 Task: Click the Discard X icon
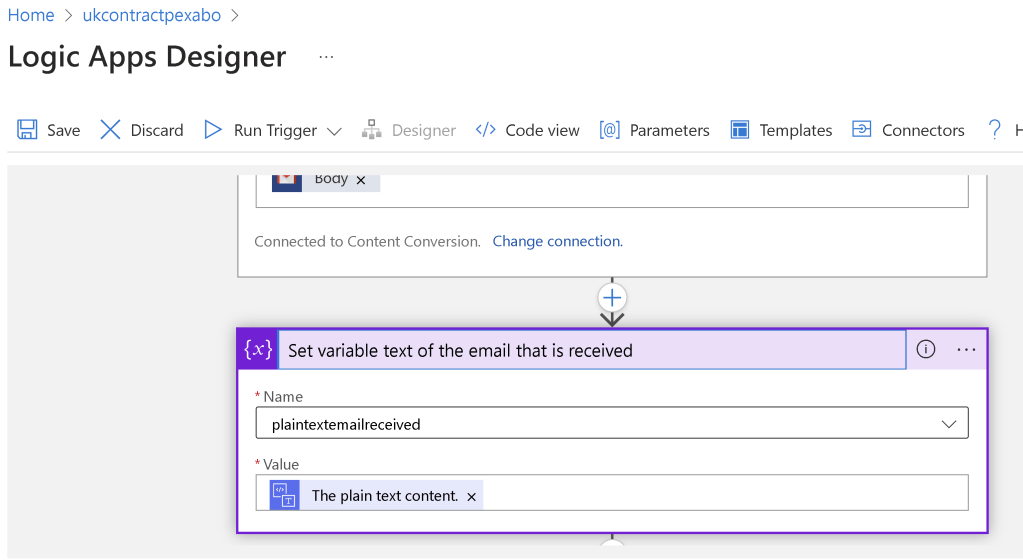pos(110,129)
